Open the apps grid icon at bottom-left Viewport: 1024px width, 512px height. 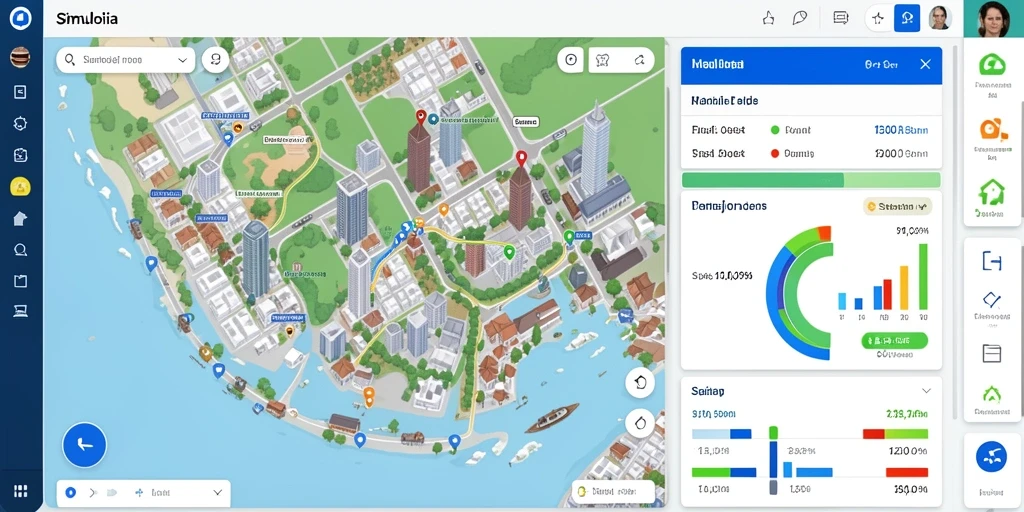pyautogui.click(x=20, y=491)
